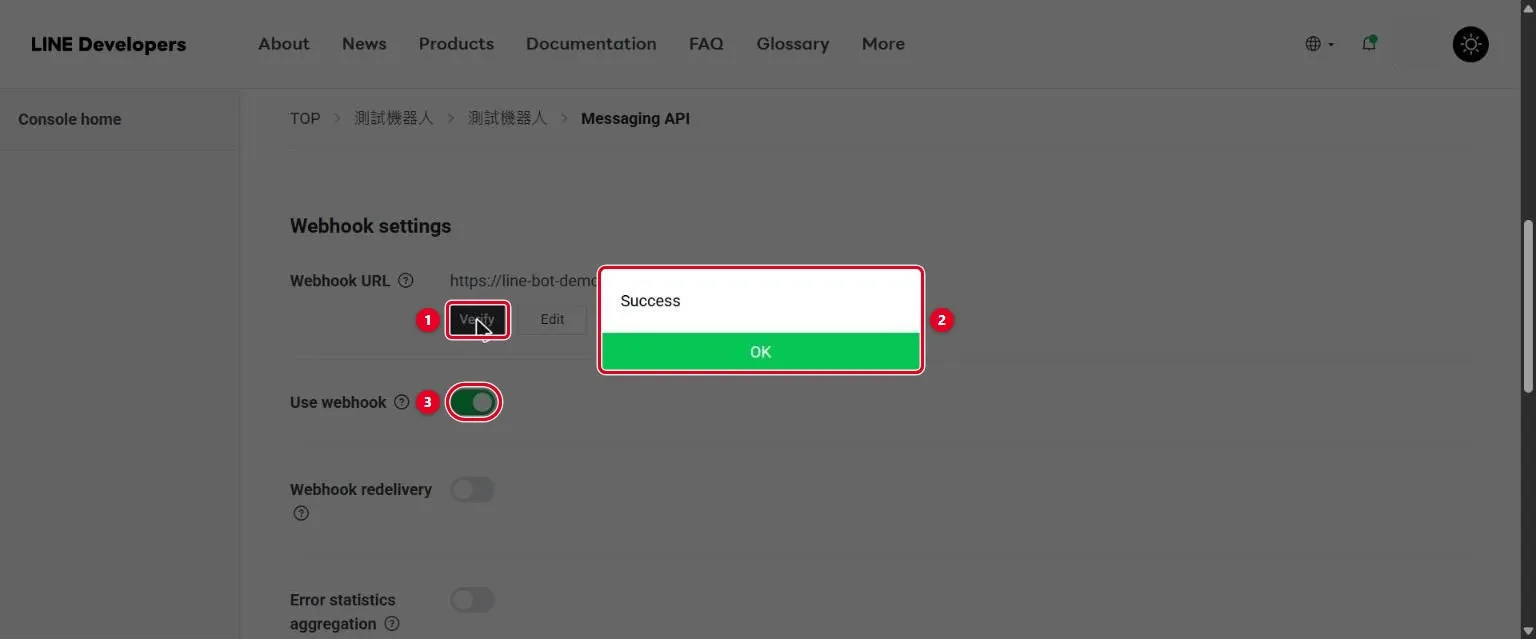This screenshot has height=639, width=1536.
Task: Open the language globe dropdown
Action: (x=1319, y=44)
